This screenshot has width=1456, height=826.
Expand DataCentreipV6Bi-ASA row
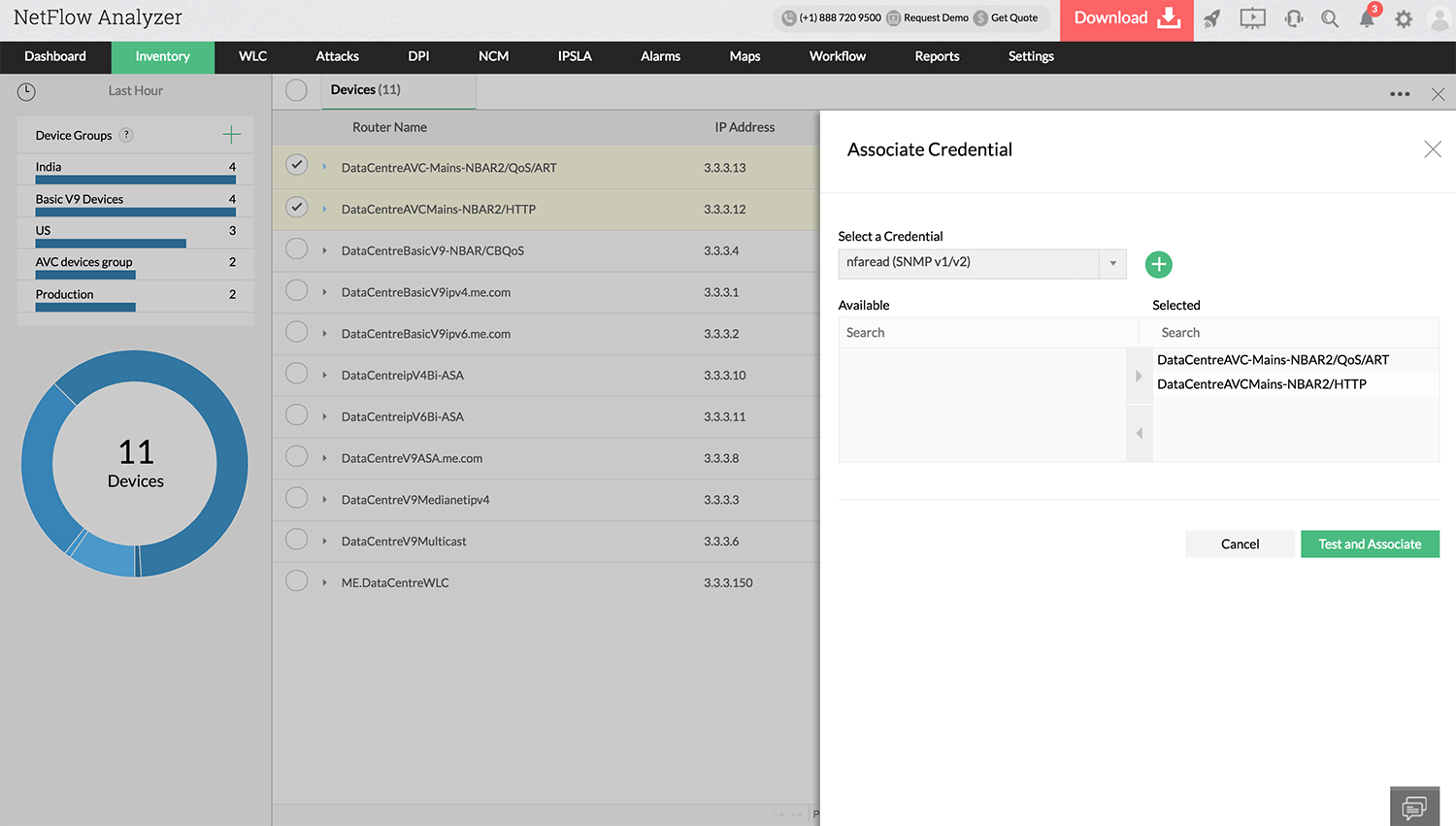pos(324,417)
